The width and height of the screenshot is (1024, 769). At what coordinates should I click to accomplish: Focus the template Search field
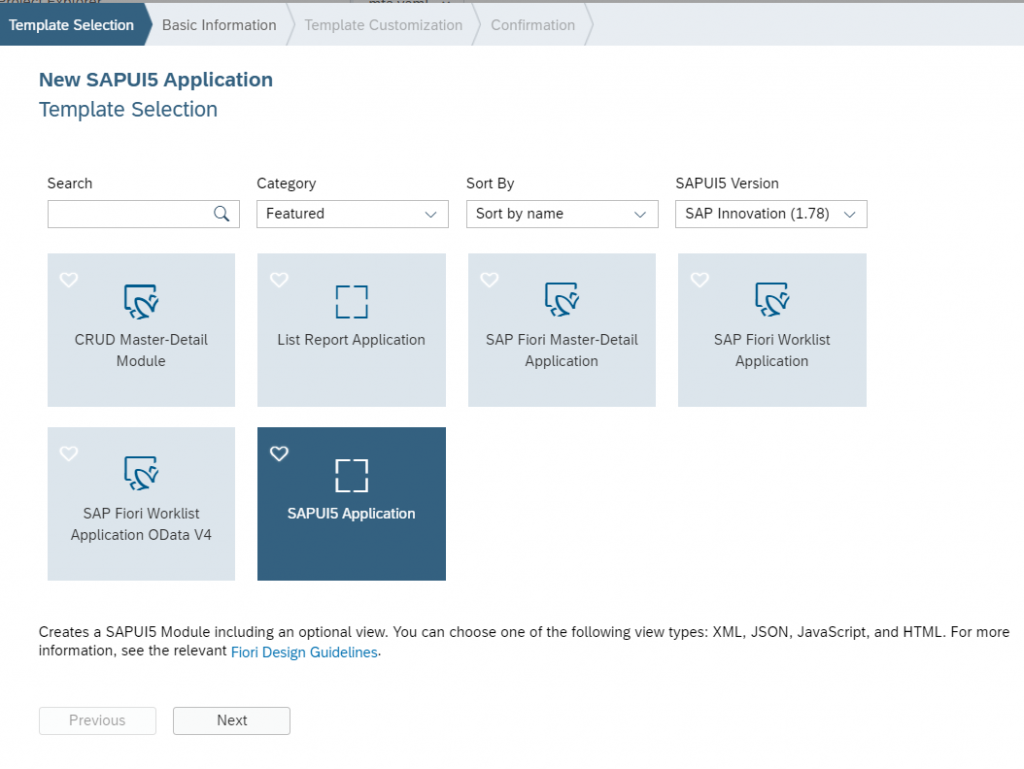(x=144, y=214)
